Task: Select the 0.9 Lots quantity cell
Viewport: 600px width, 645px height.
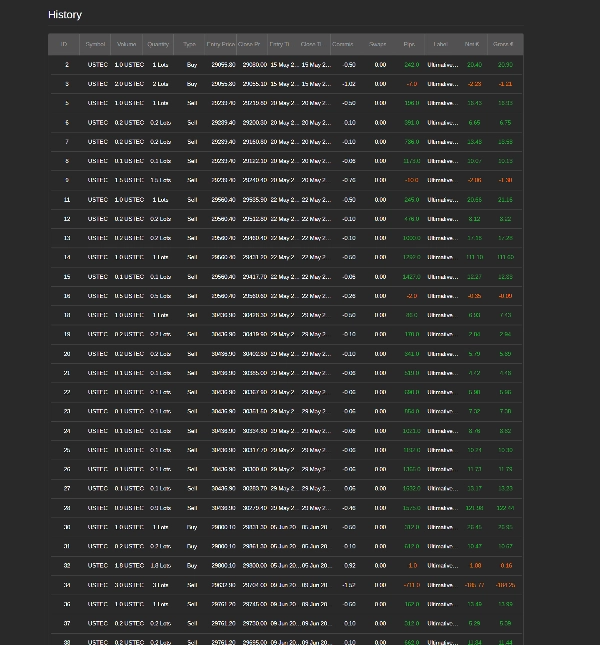Action: [x=160, y=508]
